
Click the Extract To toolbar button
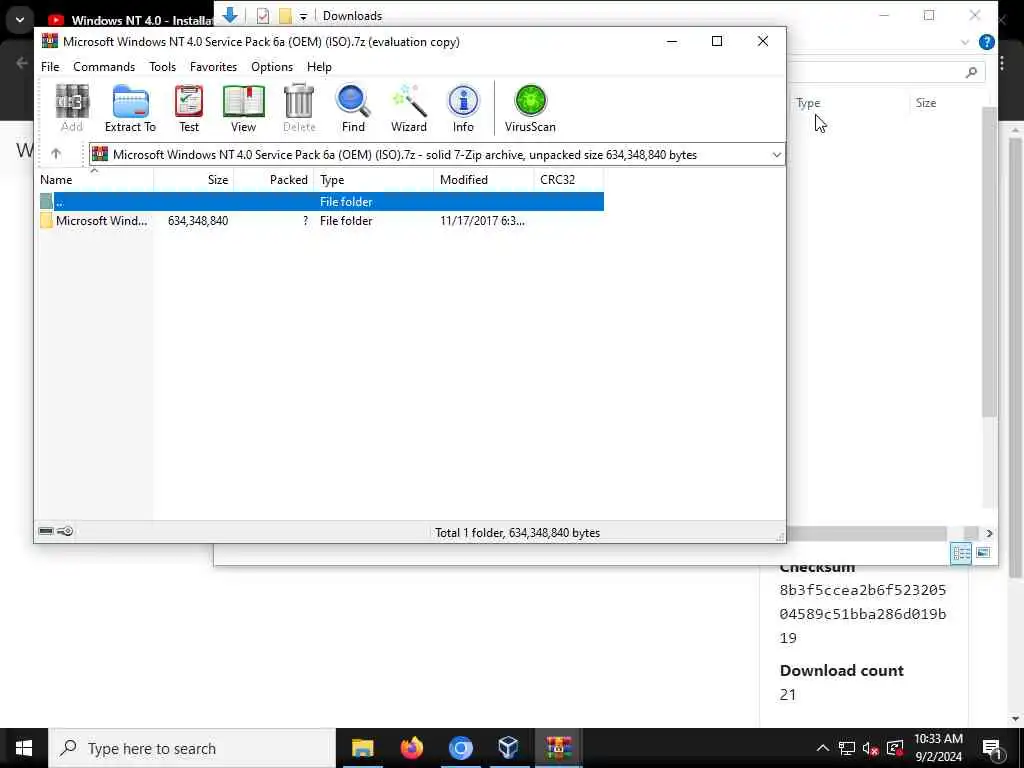tap(130, 108)
